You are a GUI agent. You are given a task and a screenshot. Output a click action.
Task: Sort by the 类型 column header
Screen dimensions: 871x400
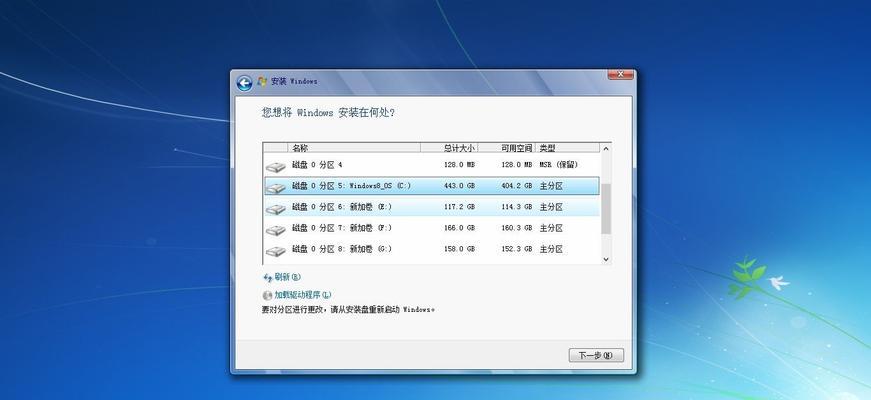pyautogui.click(x=568, y=148)
